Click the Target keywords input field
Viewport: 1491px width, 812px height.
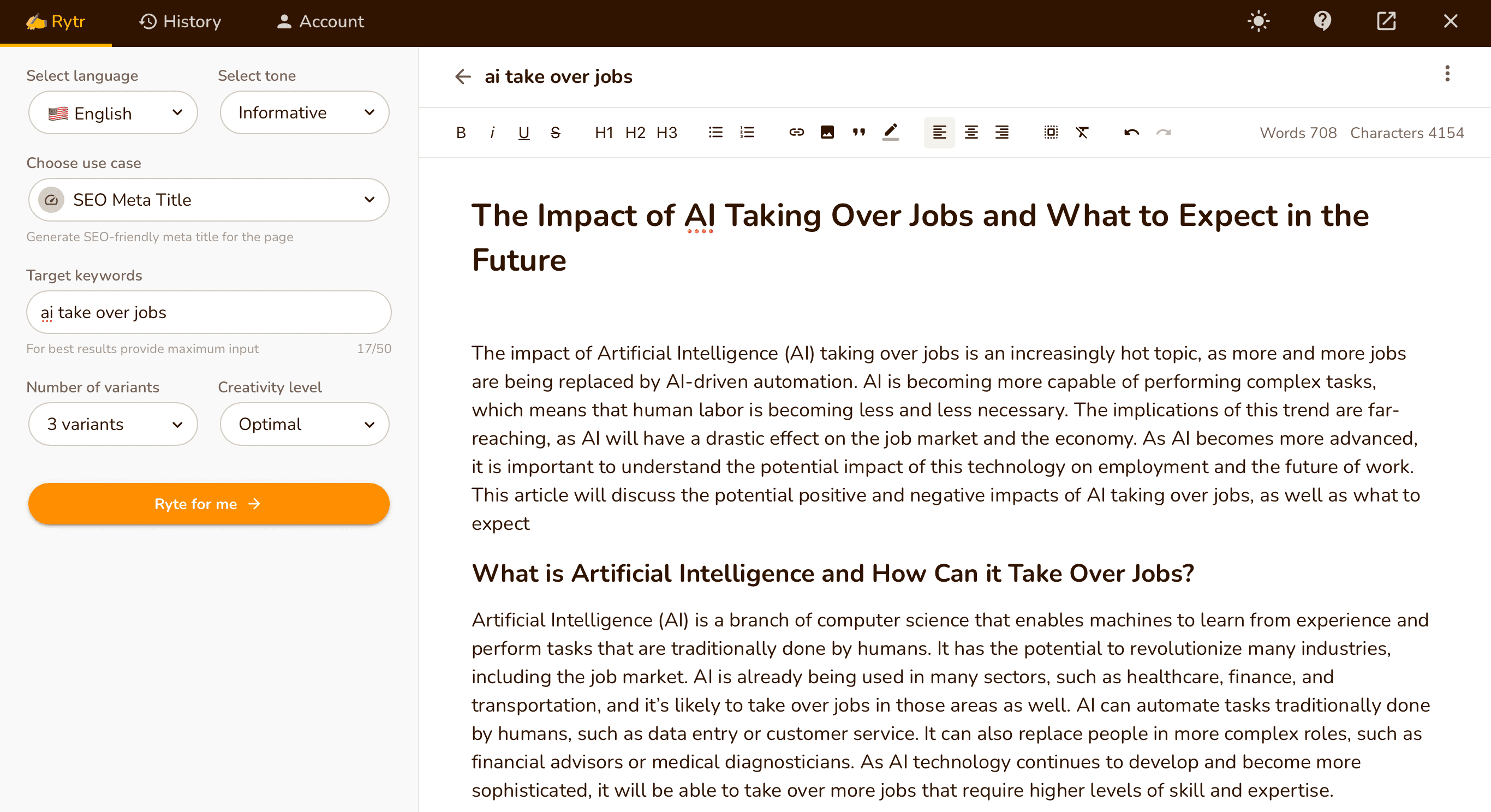pos(208,313)
